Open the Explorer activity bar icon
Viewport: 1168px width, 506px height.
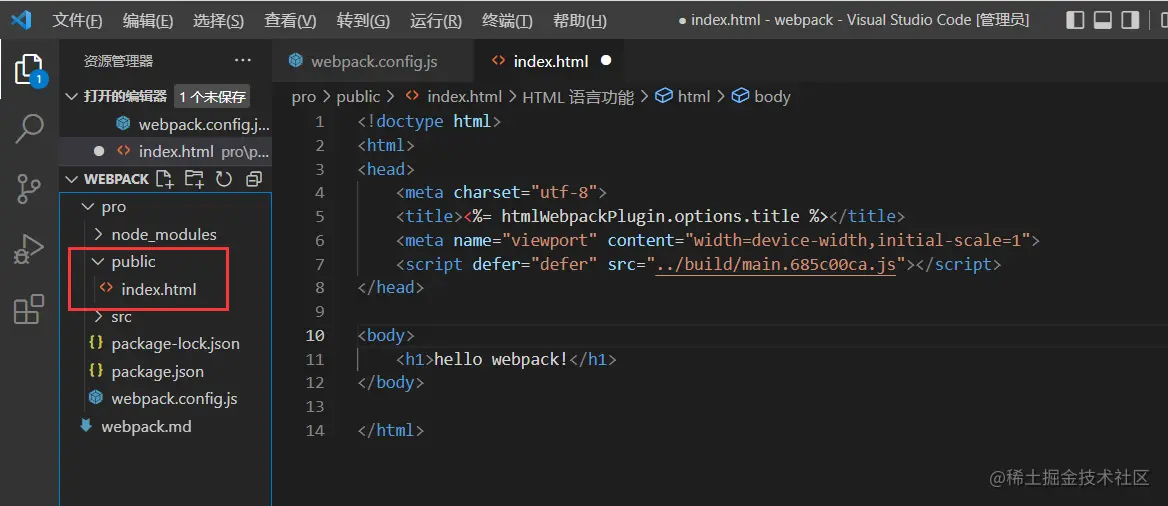click(x=29, y=71)
